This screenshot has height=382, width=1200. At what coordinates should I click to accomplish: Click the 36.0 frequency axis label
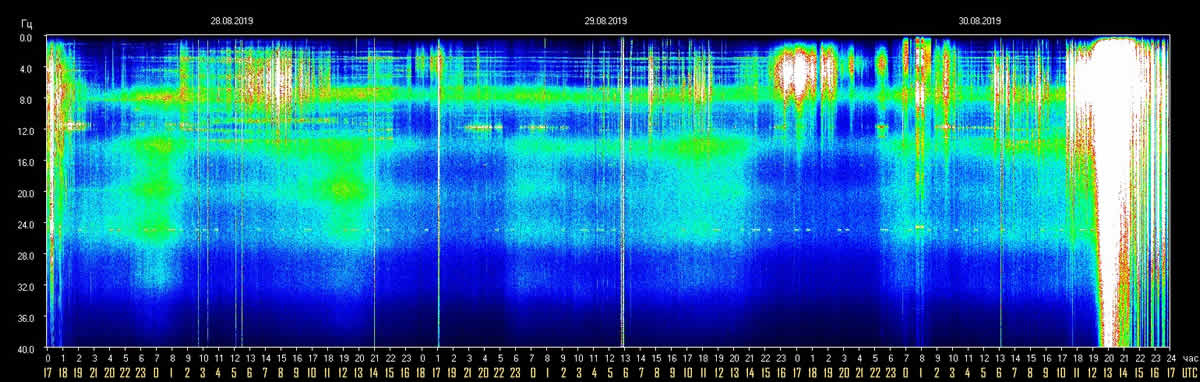click(x=24, y=318)
